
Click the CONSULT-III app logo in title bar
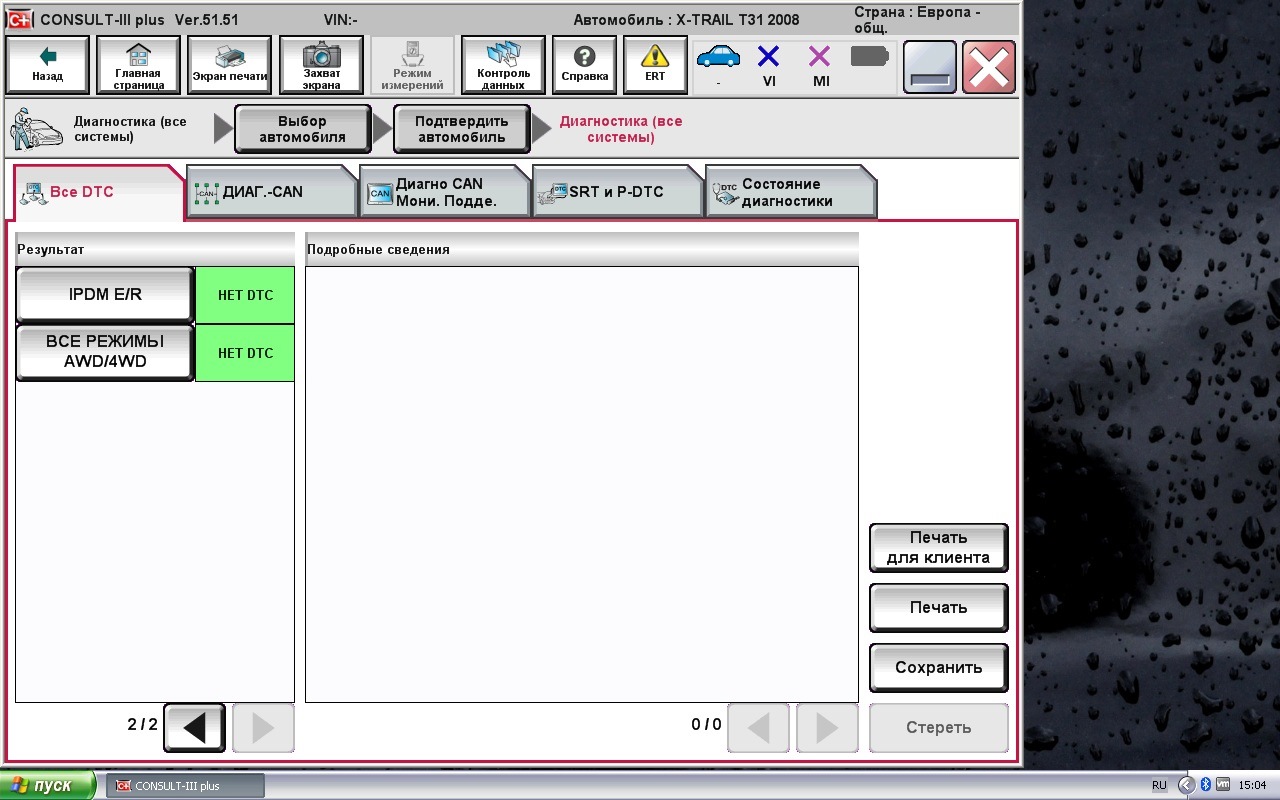click(20, 20)
